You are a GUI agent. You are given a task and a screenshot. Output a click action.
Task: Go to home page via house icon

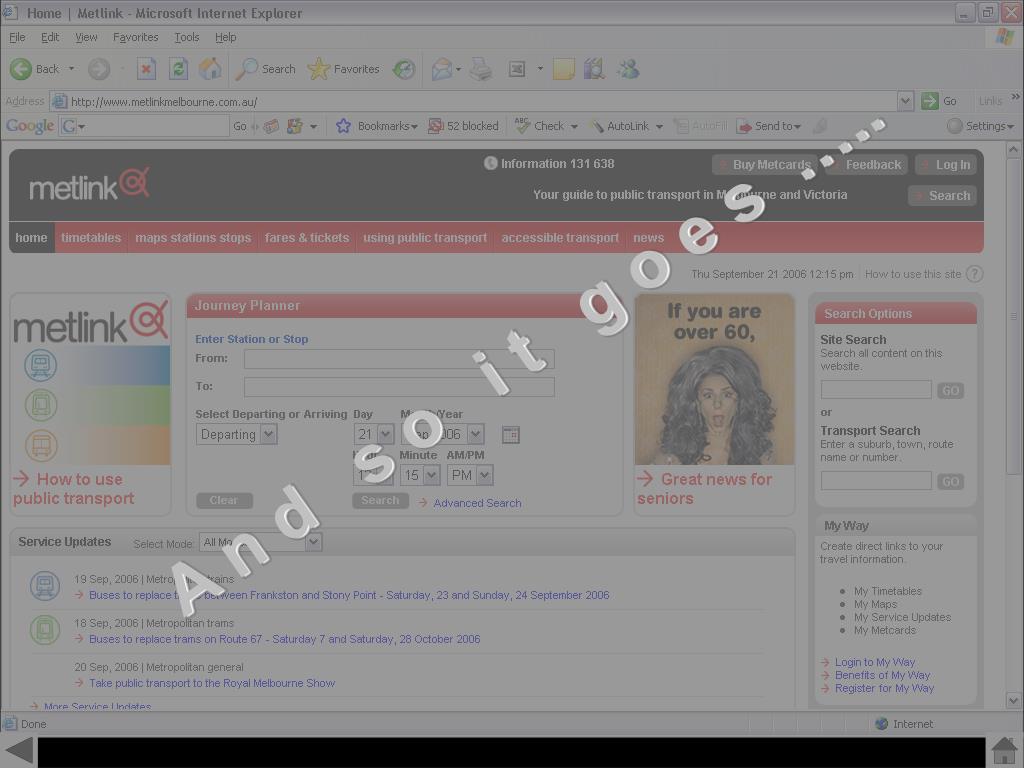(210, 69)
